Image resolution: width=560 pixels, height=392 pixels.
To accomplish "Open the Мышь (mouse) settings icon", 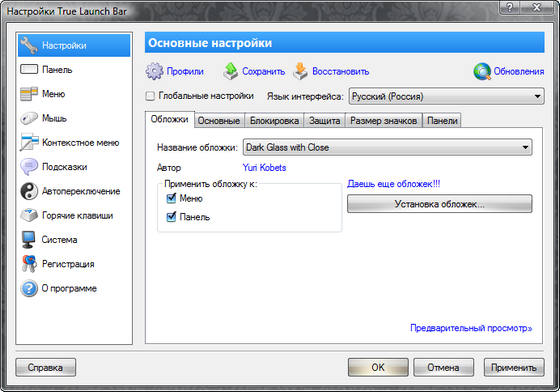I will (29, 118).
